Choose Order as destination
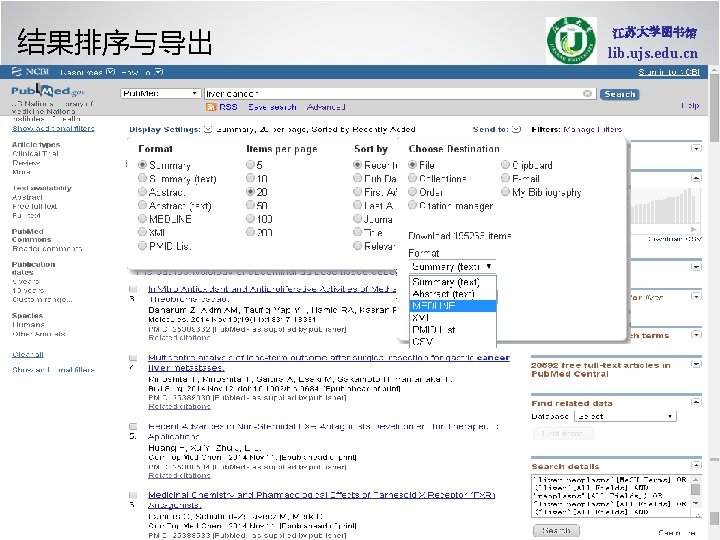 [x=412, y=191]
